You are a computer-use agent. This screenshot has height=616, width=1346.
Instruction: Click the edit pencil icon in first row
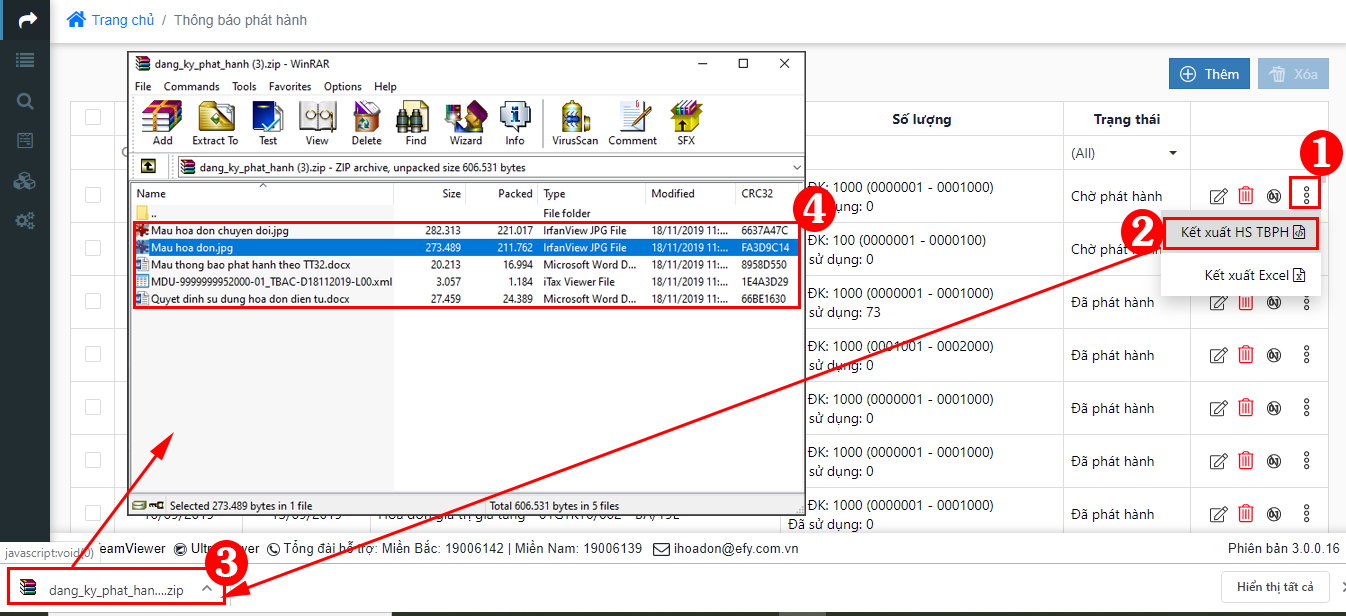[1218, 196]
